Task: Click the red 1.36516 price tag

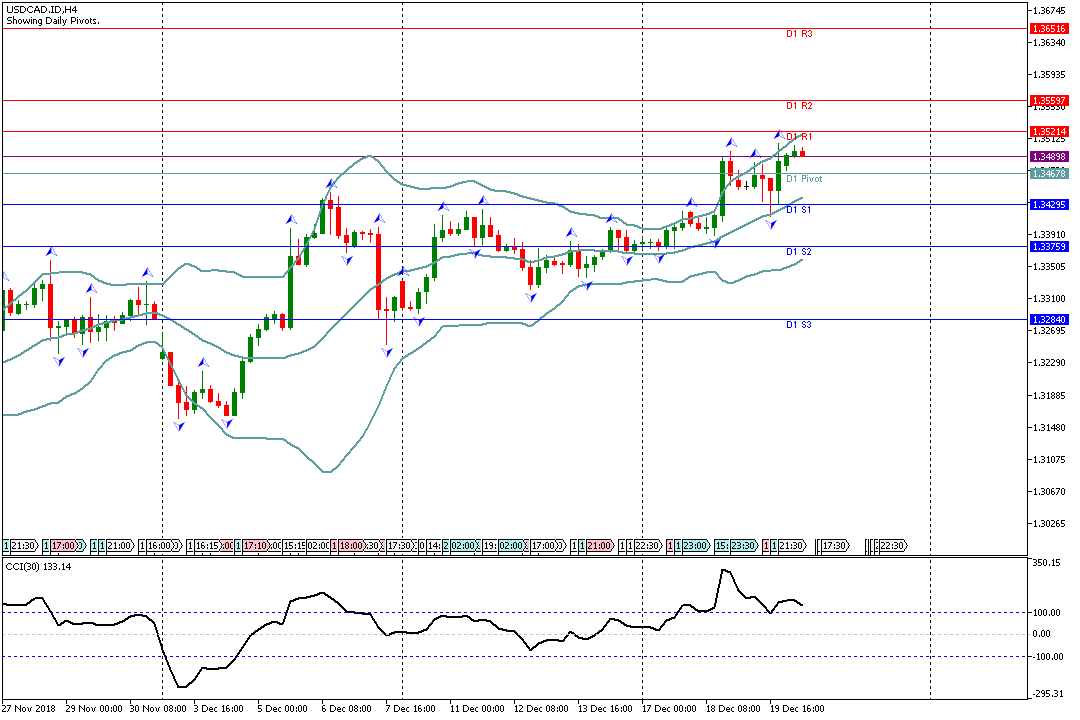Action: 1048,29
